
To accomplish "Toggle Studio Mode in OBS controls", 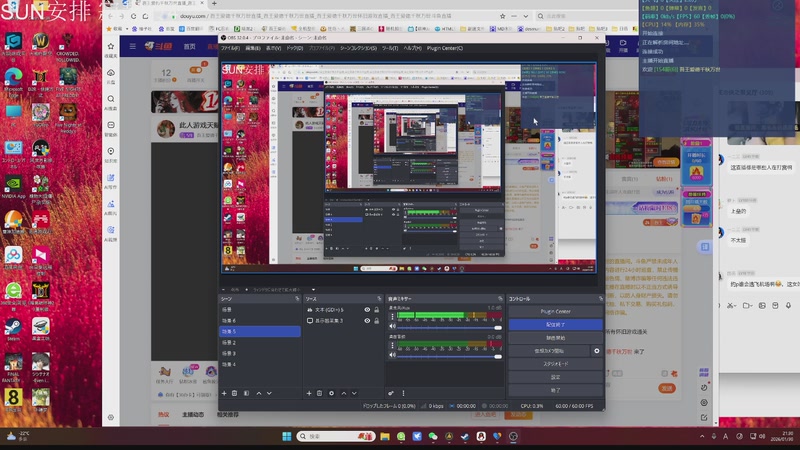I will point(556,364).
